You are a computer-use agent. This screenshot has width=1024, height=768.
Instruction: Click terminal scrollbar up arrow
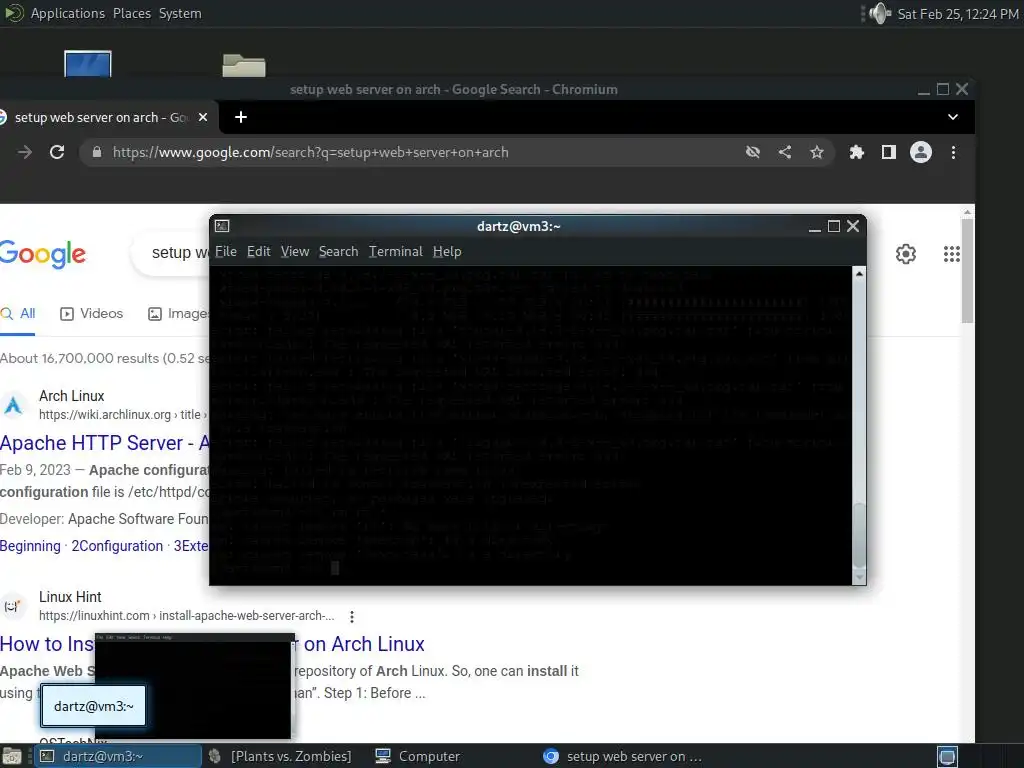[x=859, y=273]
